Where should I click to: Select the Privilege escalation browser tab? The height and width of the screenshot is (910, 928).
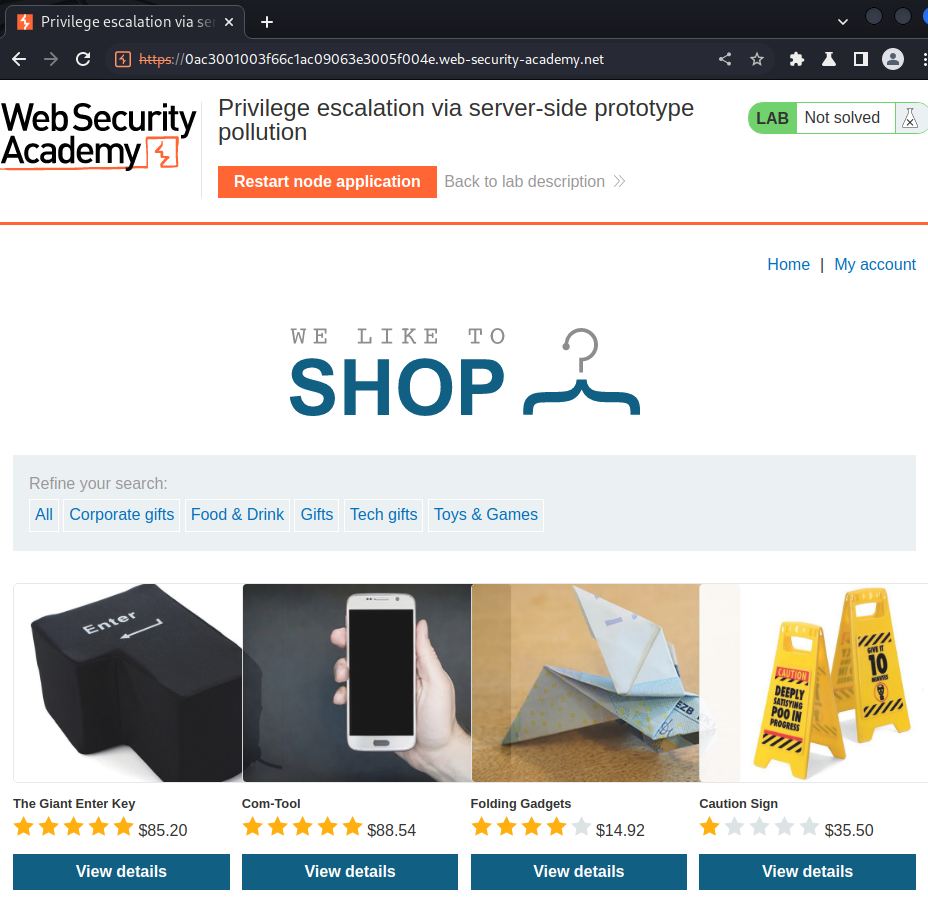tap(125, 22)
